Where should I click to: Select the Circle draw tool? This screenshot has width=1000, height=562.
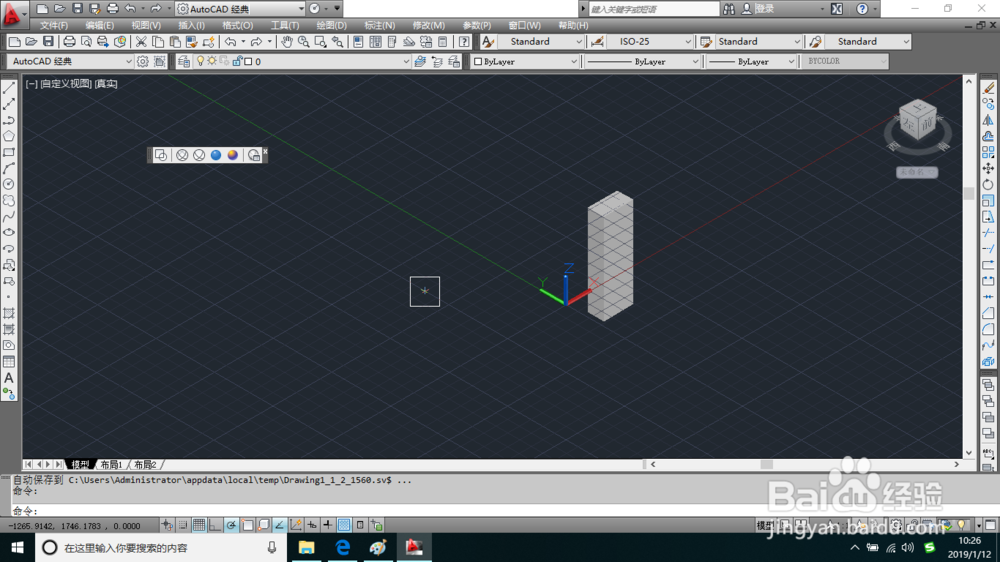click(9, 184)
